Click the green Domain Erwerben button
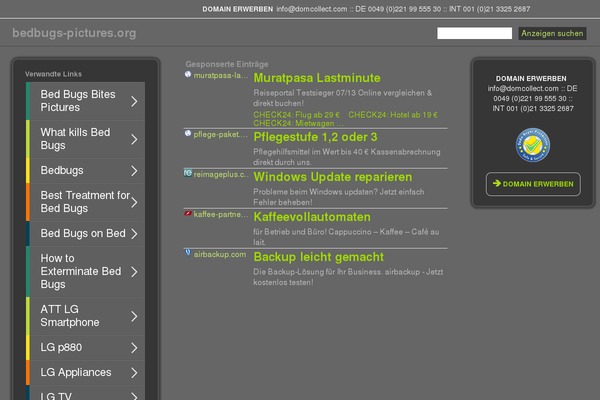 [533, 184]
